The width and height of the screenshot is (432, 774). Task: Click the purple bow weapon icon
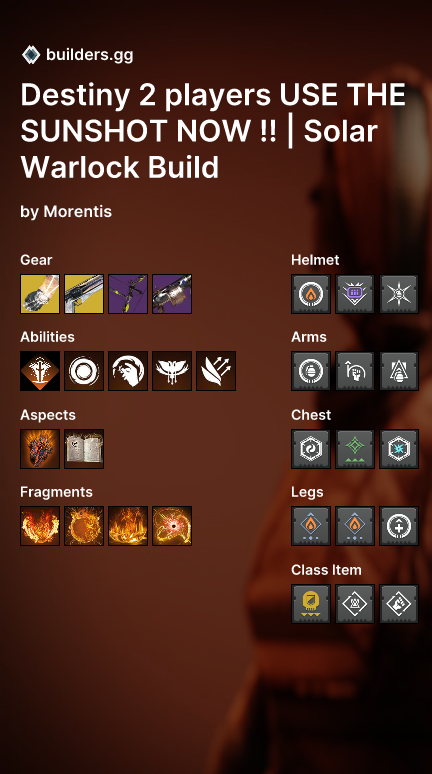click(128, 294)
